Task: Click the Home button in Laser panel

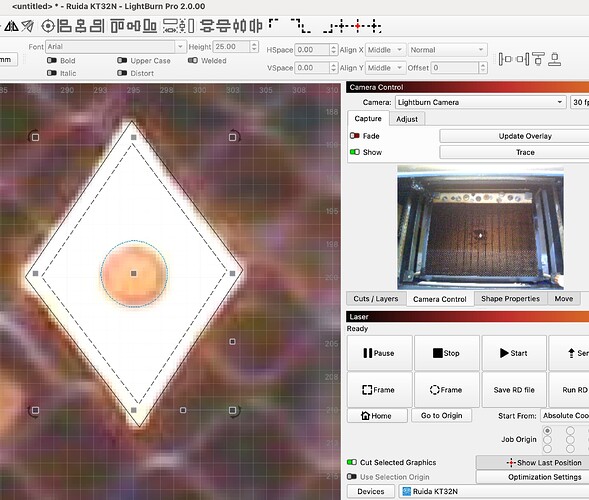Action: pos(377,415)
